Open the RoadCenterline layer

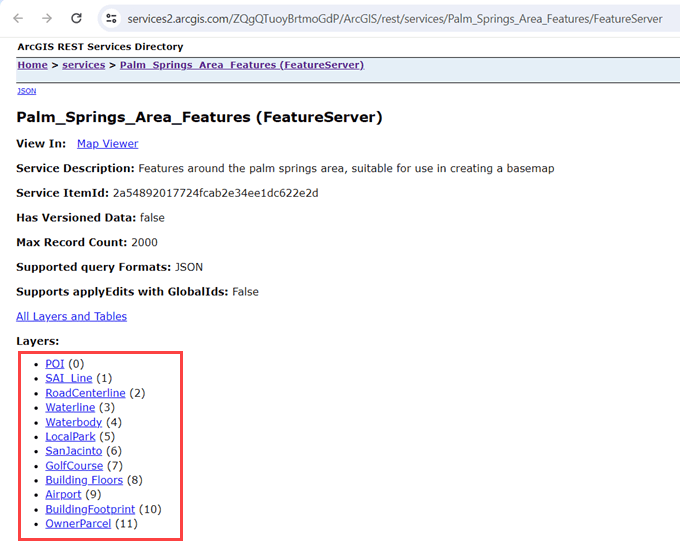pyautogui.click(x=85, y=393)
